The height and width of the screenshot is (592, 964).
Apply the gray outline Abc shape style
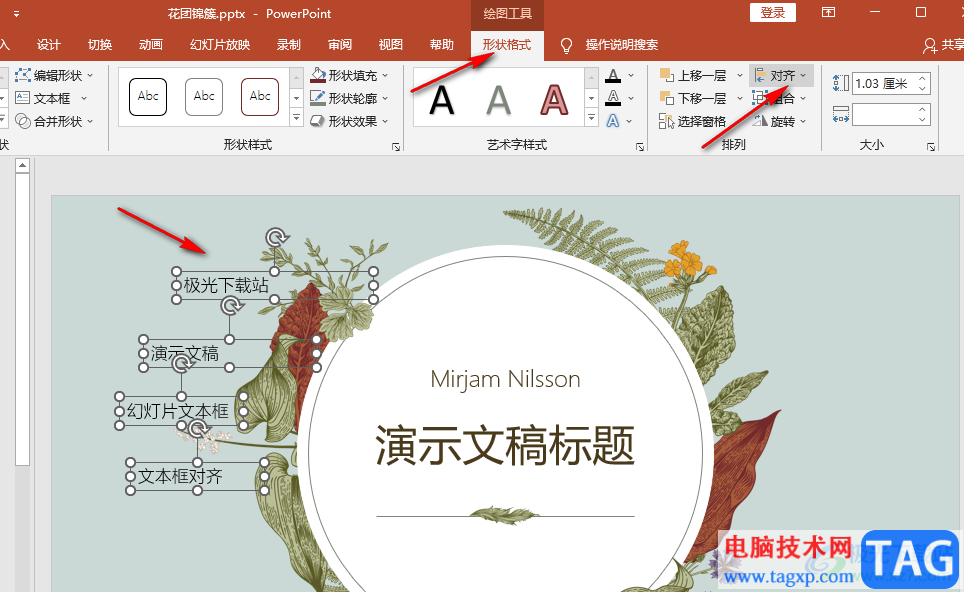point(204,97)
